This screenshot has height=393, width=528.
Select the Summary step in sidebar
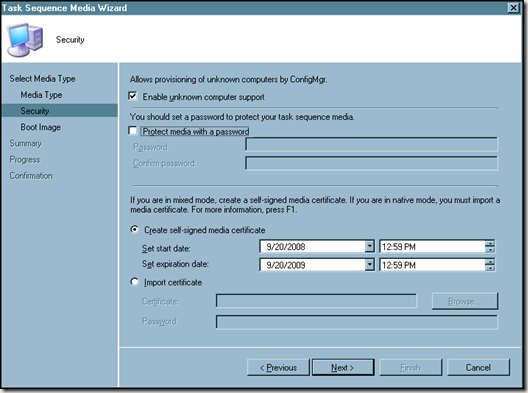click(26, 143)
